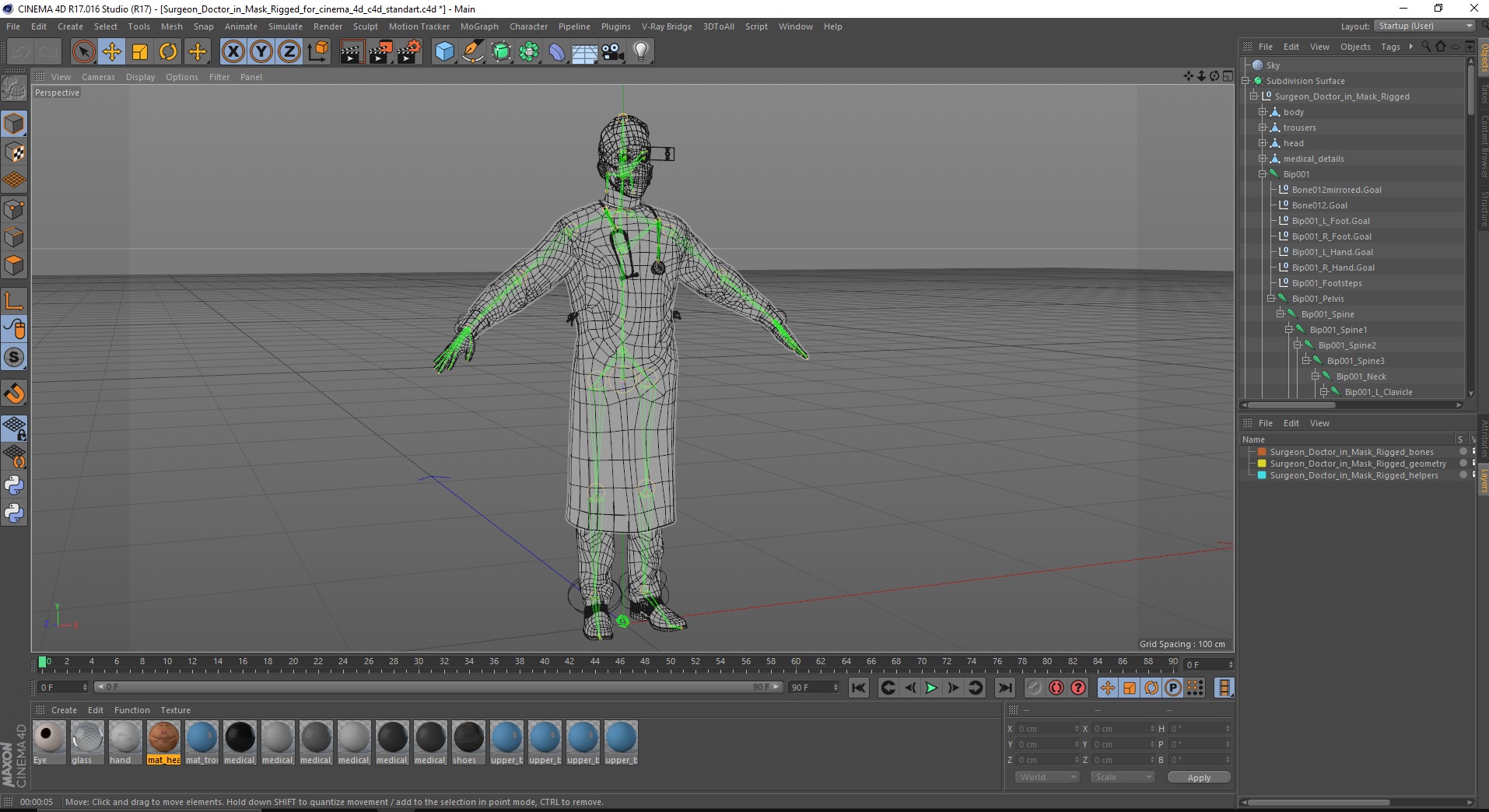1489x812 pixels.
Task: Open Edit Render Settings icon
Action: (408, 52)
